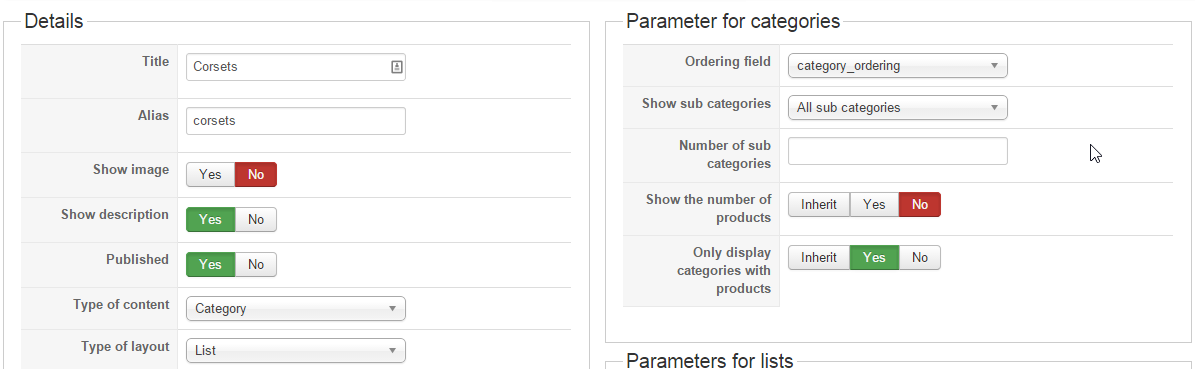The image size is (1195, 369).
Task: Select Yes for Show the number of products
Action: [x=874, y=204]
